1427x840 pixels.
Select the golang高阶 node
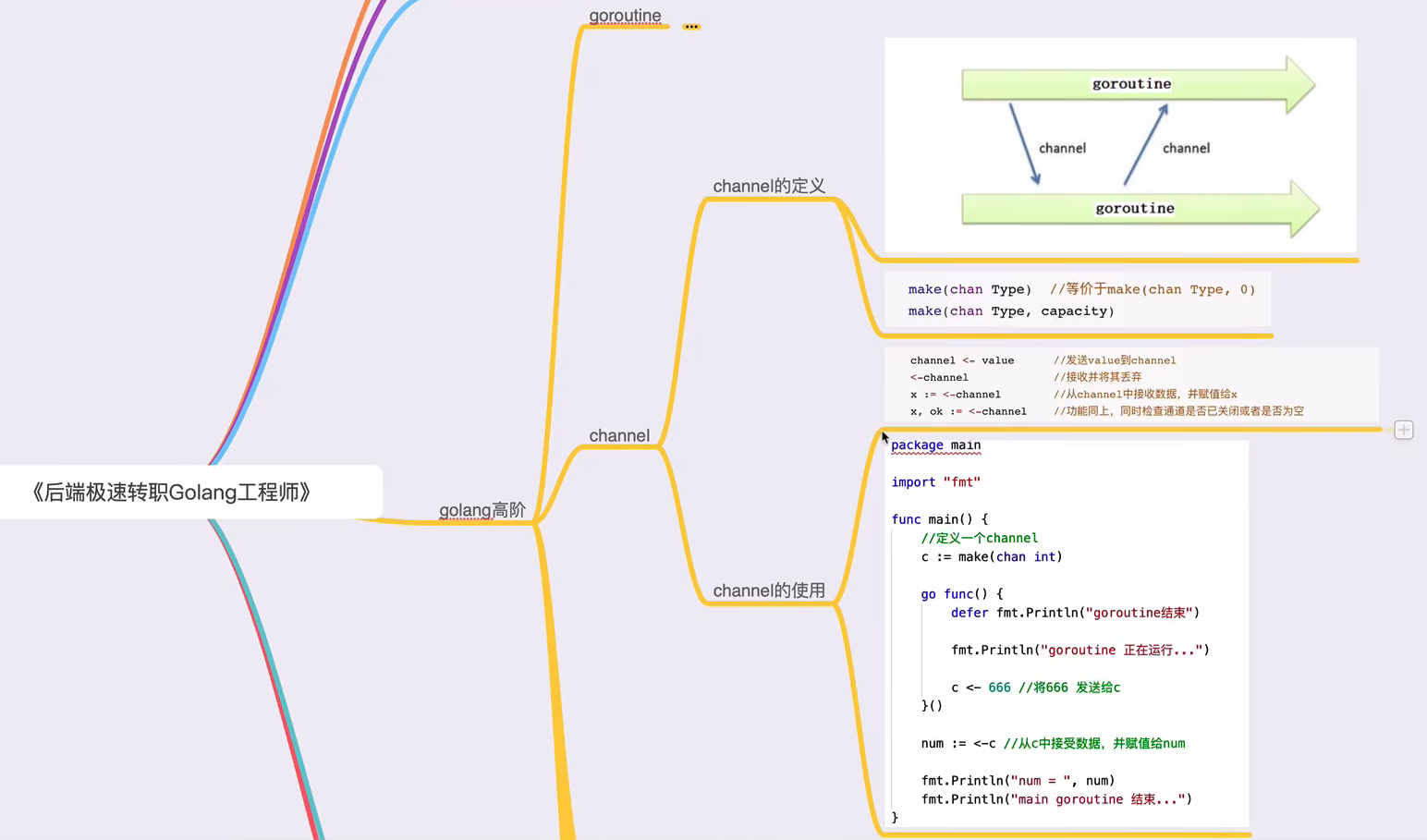(x=482, y=510)
